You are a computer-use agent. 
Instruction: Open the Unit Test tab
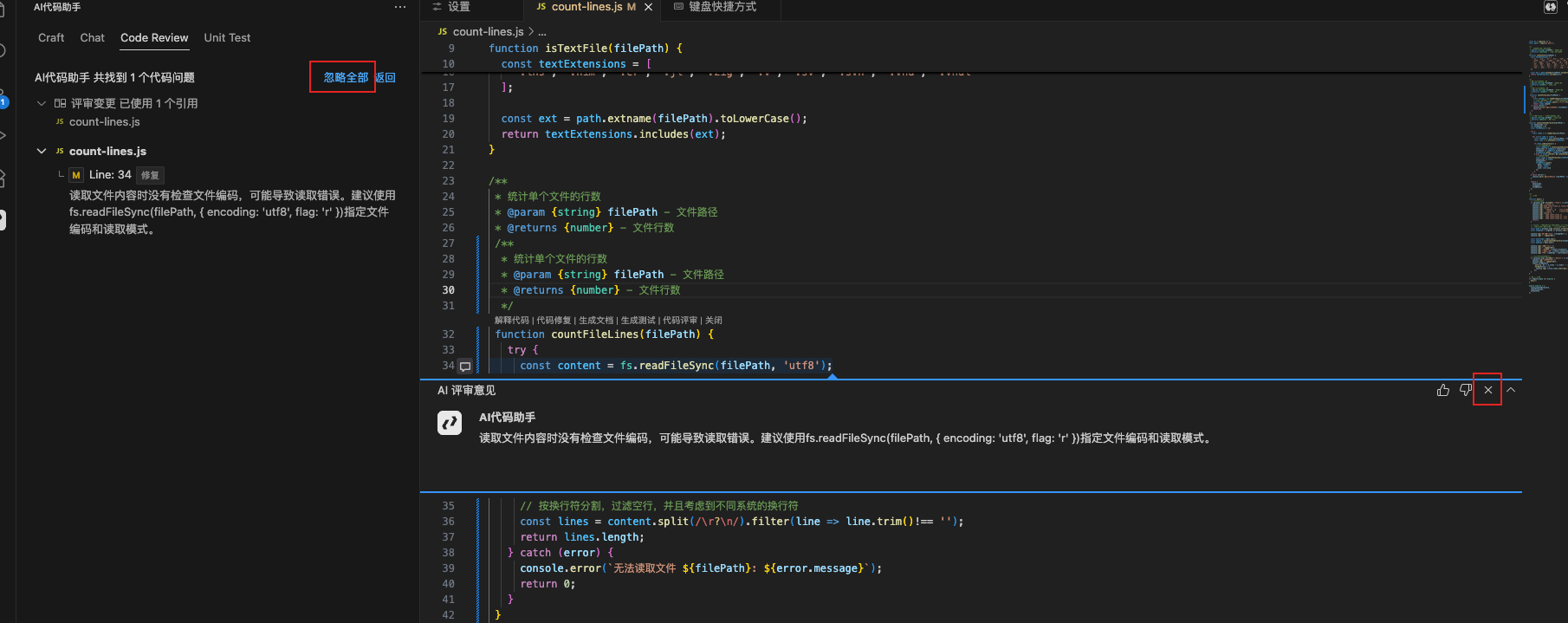click(227, 37)
